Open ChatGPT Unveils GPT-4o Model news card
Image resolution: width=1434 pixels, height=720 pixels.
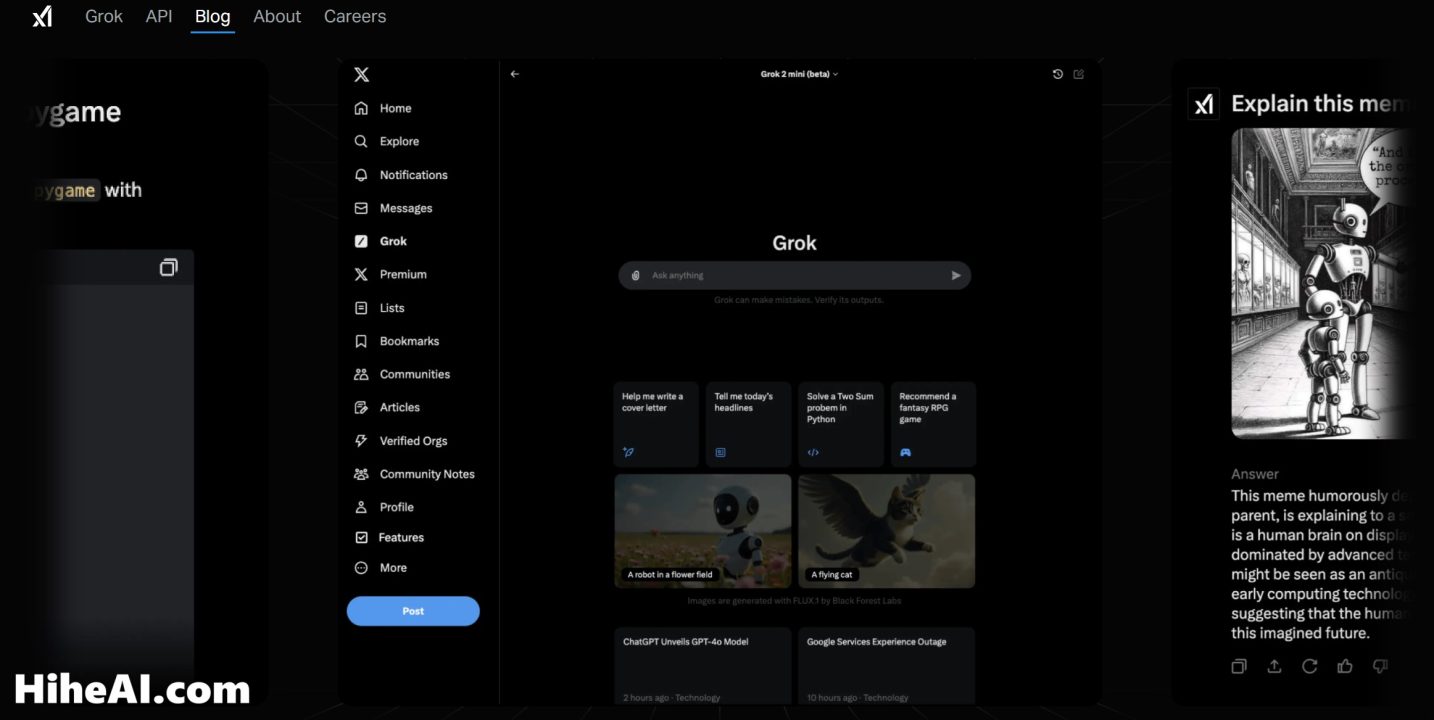tap(703, 667)
